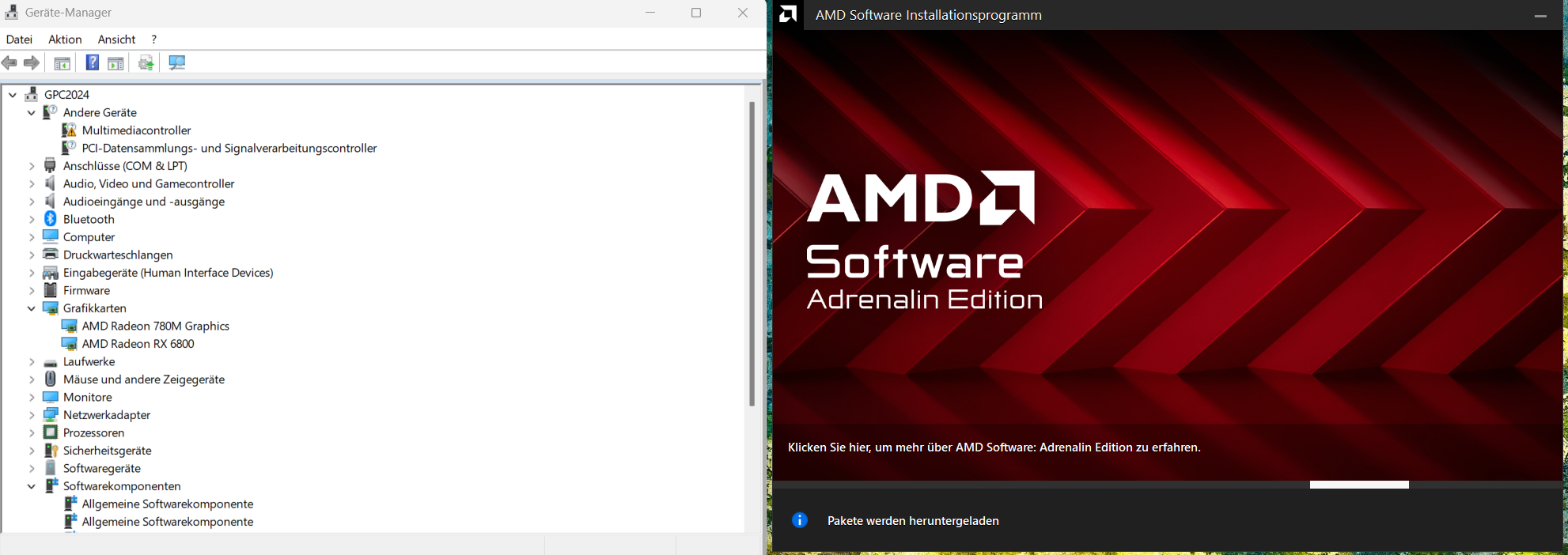Viewport: 1568px width, 555px height.
Task: Click the Sicherheitsgeräte key icon
Action: click(51, 450)
